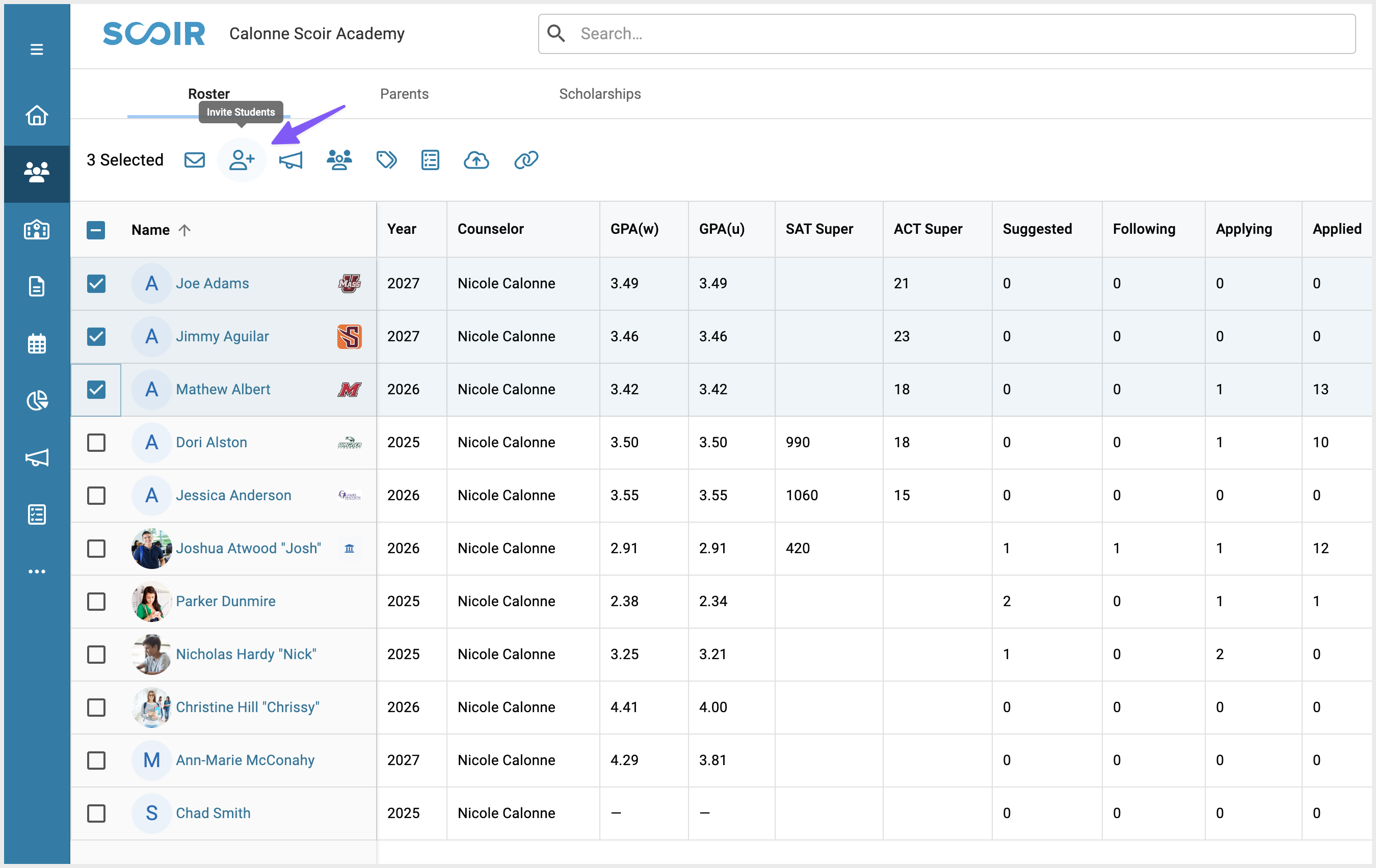Open Joshua Atwood "Josh" profile

[249, 548]
